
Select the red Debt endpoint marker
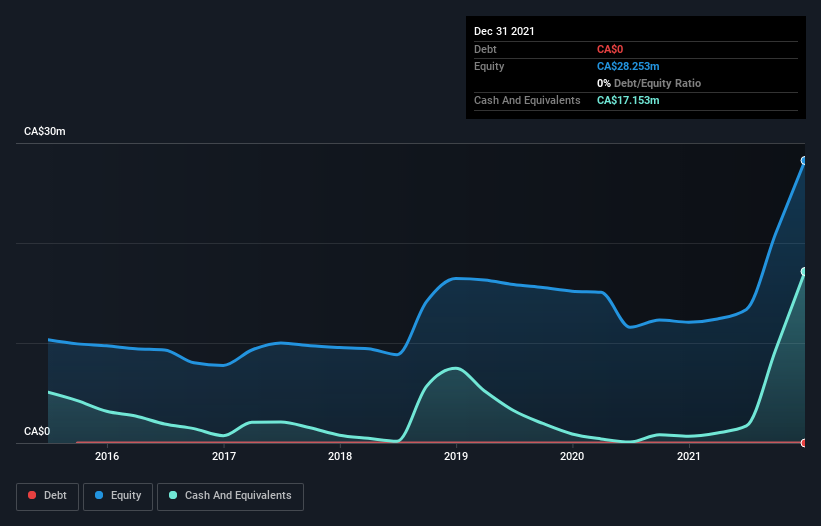coord(804,443)
